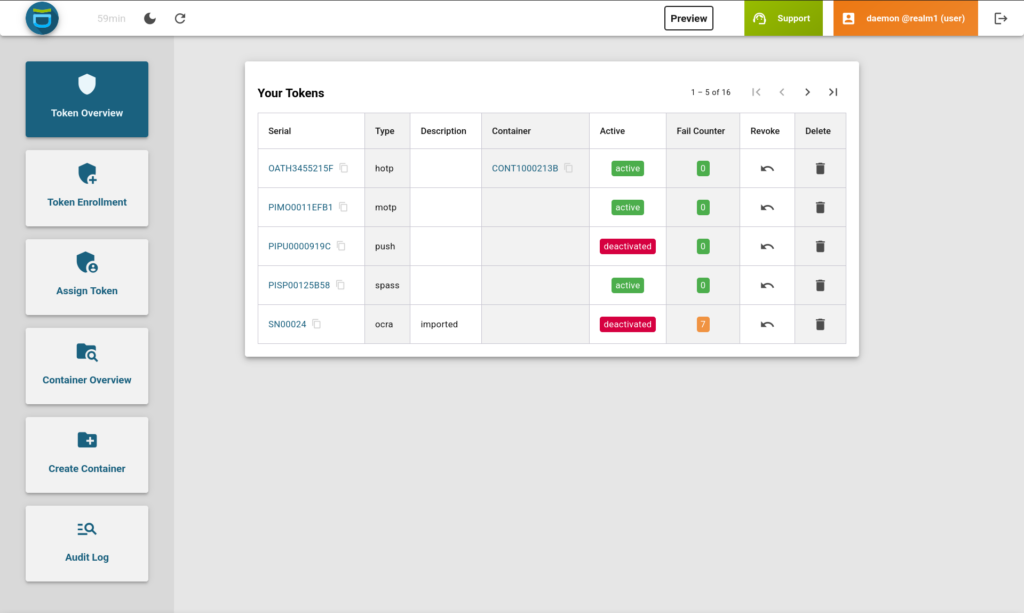Click the logout icon at top right
This screenshot has height=613, width=1024.
click(x=1000, y=18)
